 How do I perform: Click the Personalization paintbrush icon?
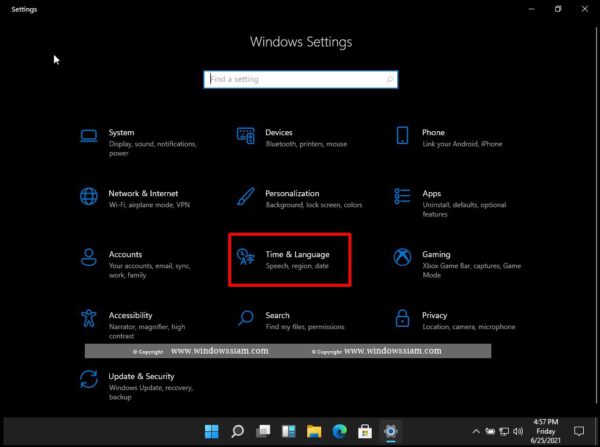coord(246,196)
